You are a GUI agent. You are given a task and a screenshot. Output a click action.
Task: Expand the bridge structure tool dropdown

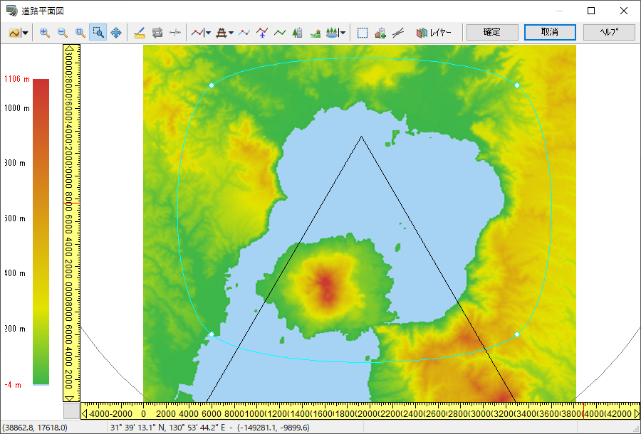click(231, 33)
